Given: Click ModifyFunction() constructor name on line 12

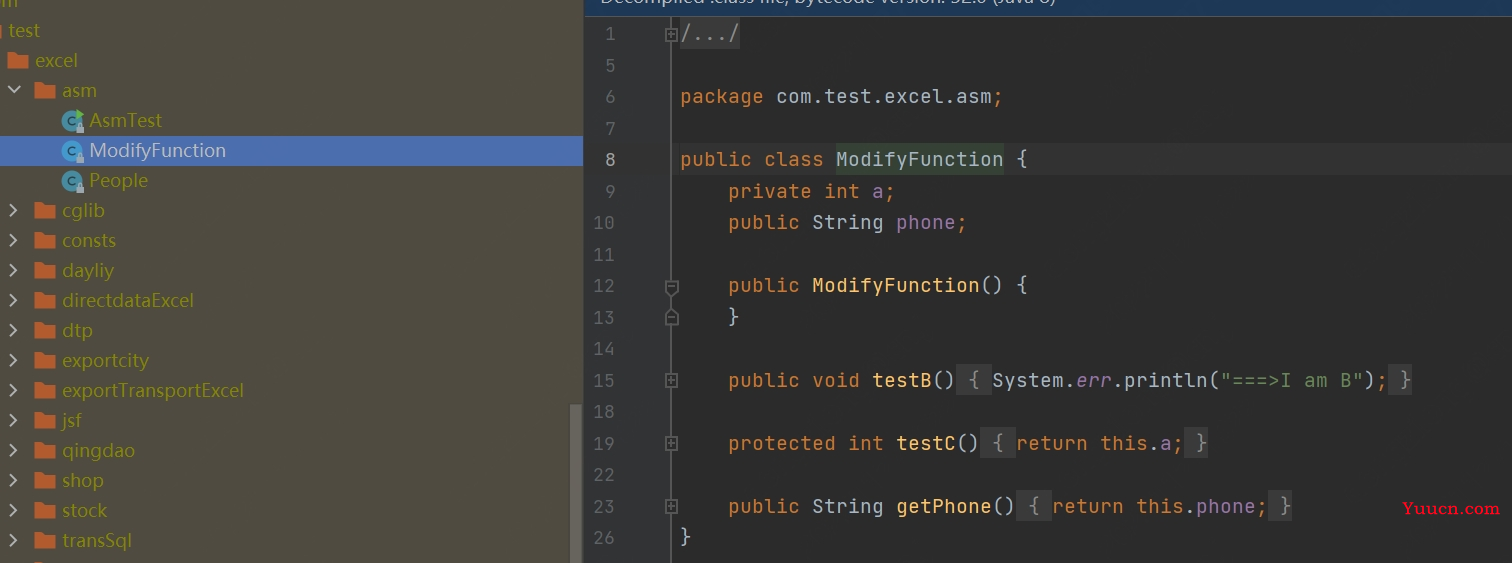Looking at the screenshot, I should tap(895, 285).
